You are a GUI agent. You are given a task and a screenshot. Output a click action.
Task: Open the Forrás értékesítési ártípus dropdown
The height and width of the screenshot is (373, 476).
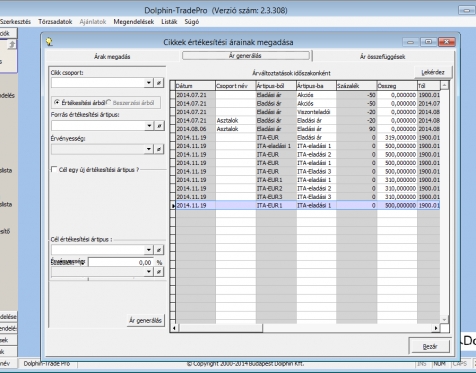149,126
